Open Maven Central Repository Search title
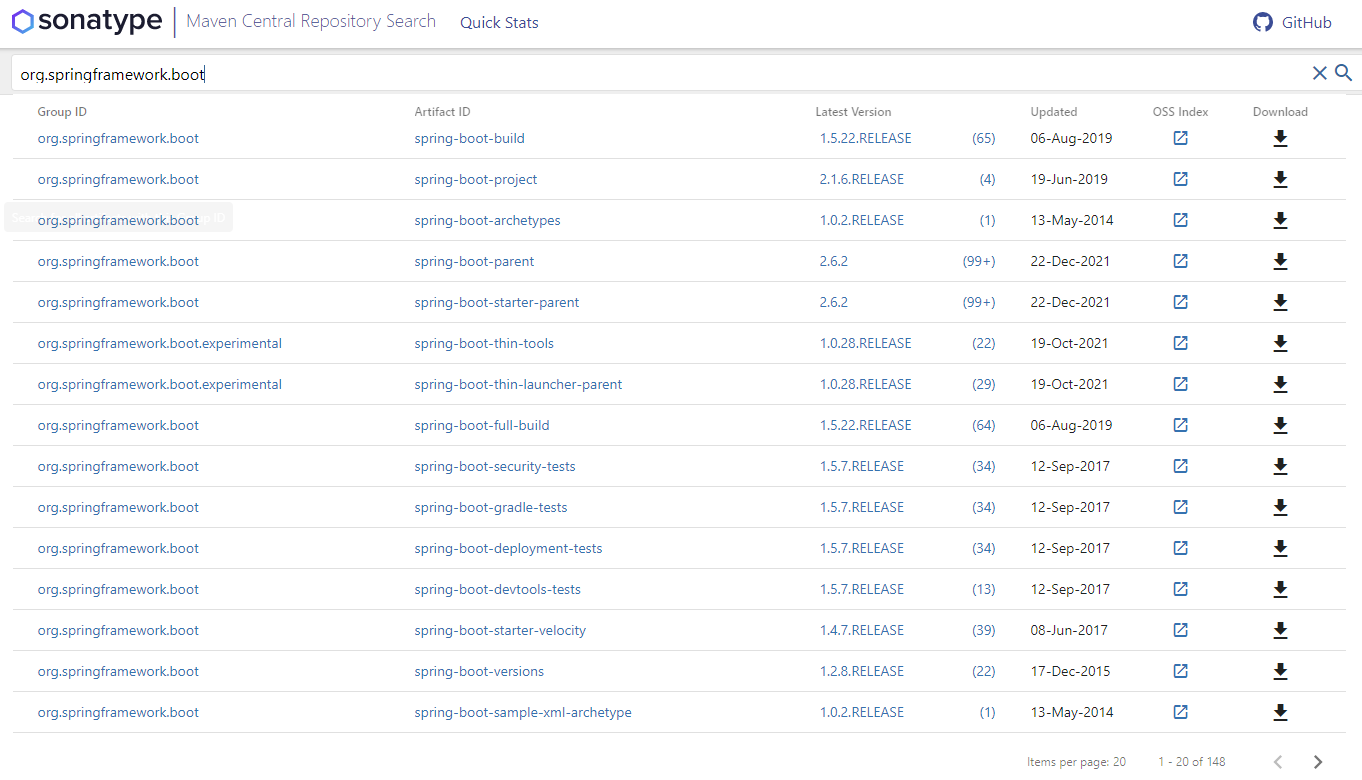This screenshot has height=780, width=1362. pyautogui.click(x=311, y=21)
